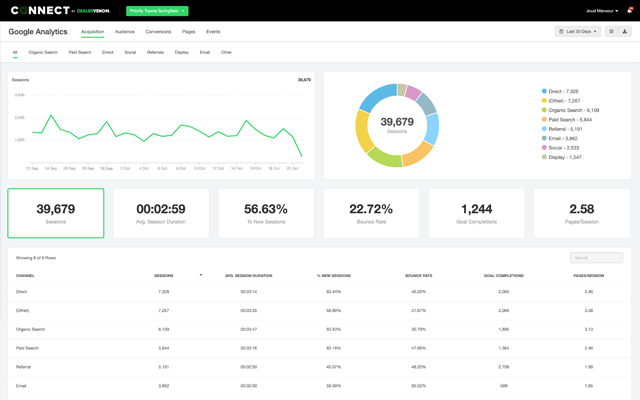This screenshot has width=640, height=400.
Task: Select the 2.58 Pages/Session card
Action: click(x=582, y=213)
